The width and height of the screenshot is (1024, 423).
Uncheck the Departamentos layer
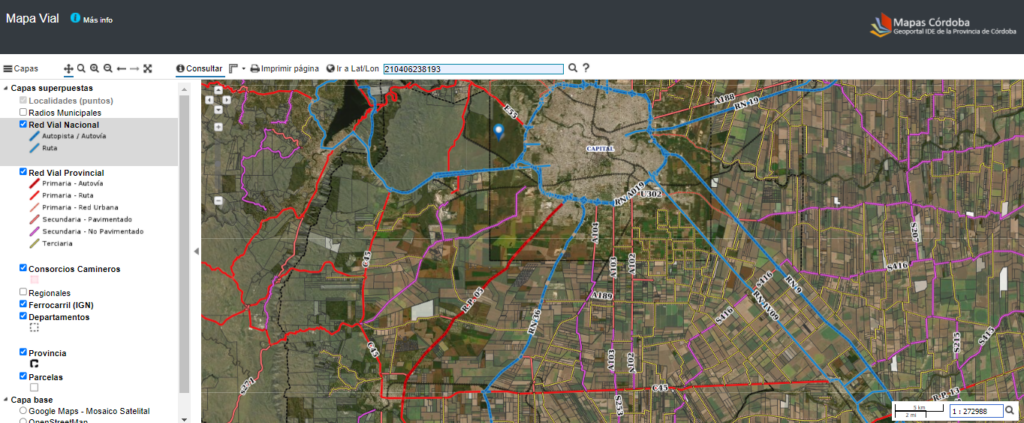[x=24, y=317]
